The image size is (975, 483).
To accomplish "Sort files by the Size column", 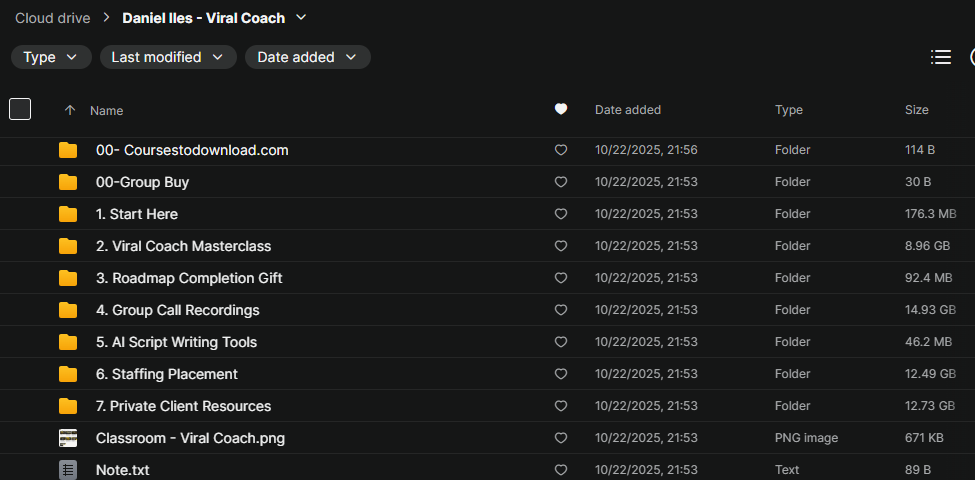I will point(916,110).
